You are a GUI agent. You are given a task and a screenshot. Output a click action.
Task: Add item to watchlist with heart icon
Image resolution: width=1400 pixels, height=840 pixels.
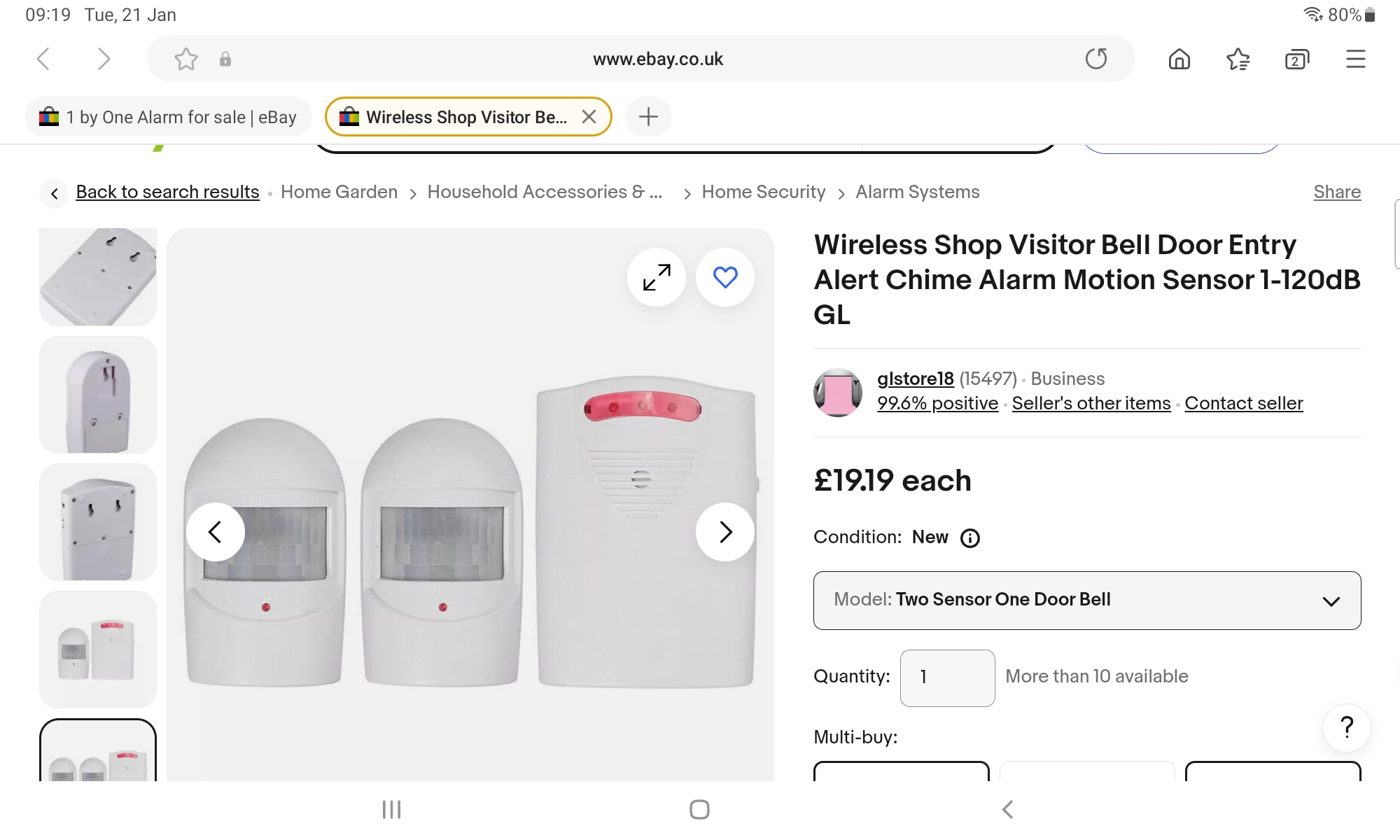[x=725, y=277]
